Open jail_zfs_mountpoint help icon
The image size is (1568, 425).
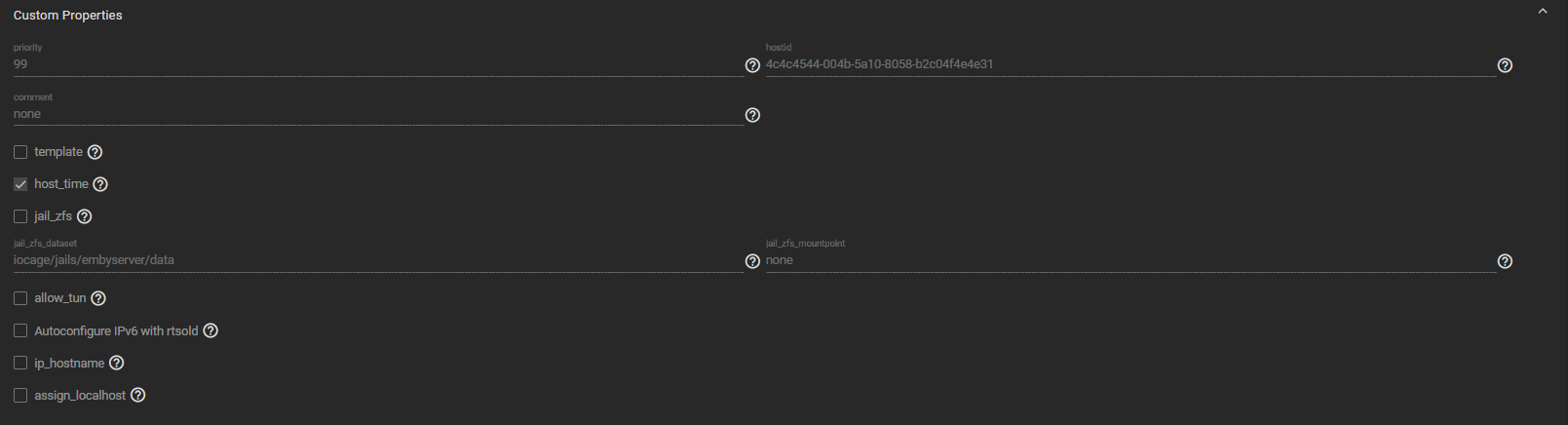1505,261
